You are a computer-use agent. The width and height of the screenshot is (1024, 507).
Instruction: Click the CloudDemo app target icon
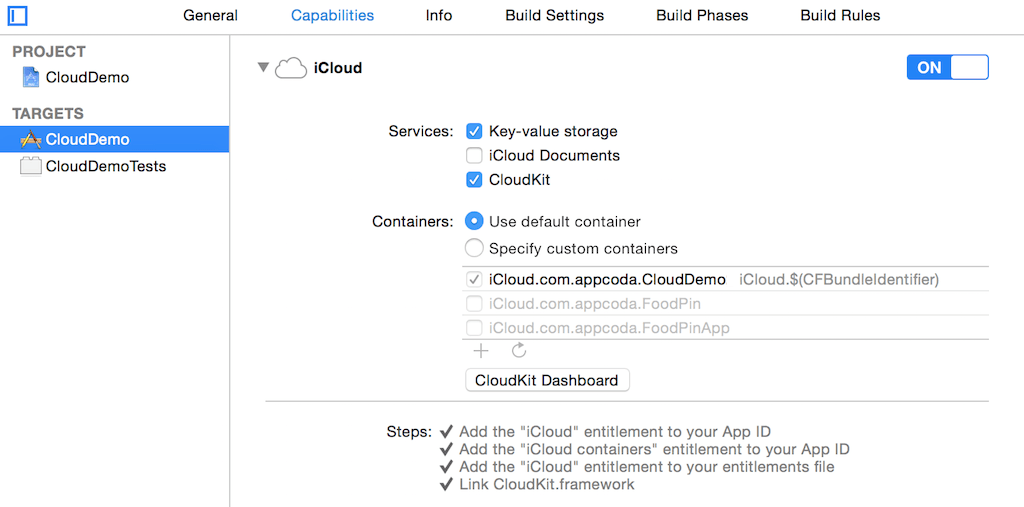pos(31,140)
